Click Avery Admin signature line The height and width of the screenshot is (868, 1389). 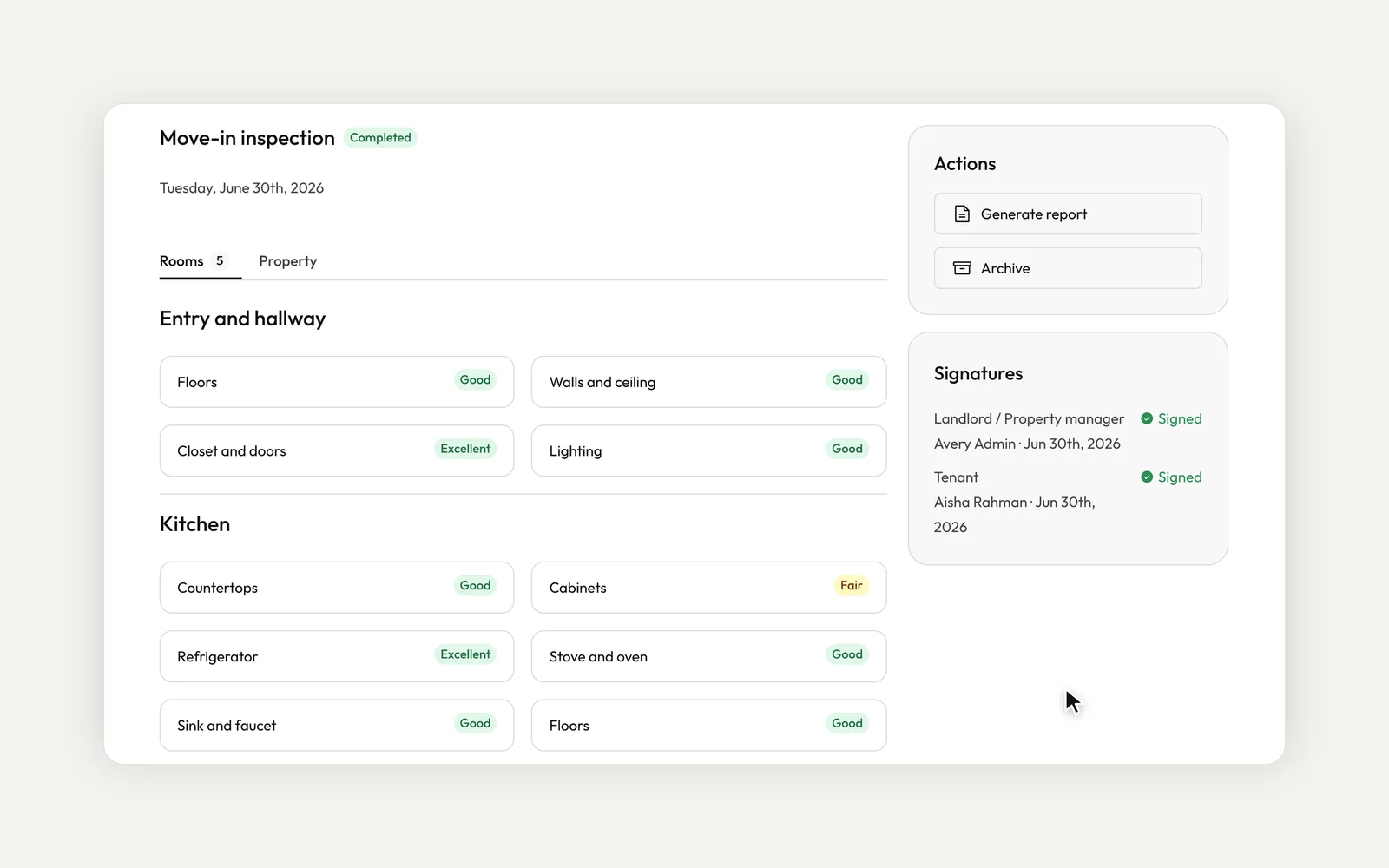pyautogui.click(x=1027, y=444)
